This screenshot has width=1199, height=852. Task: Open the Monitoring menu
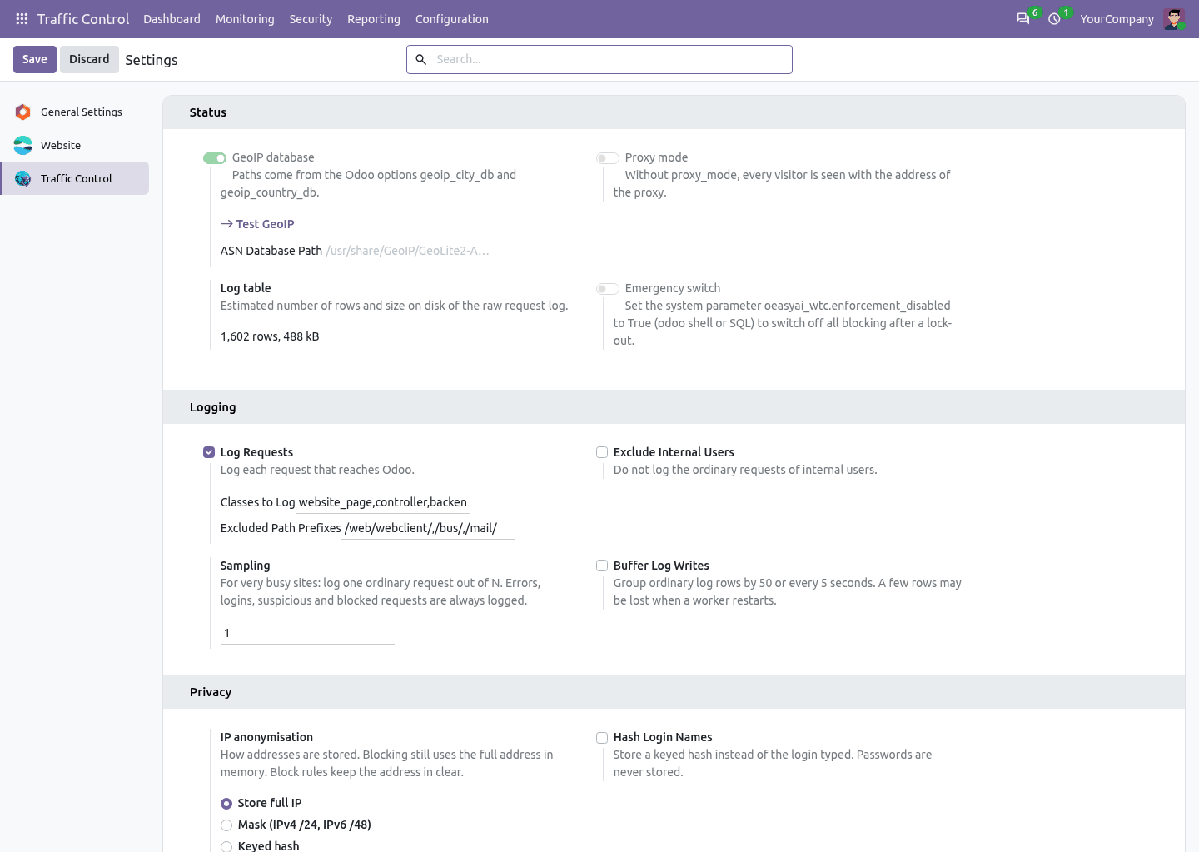click(x=245, y=18)
